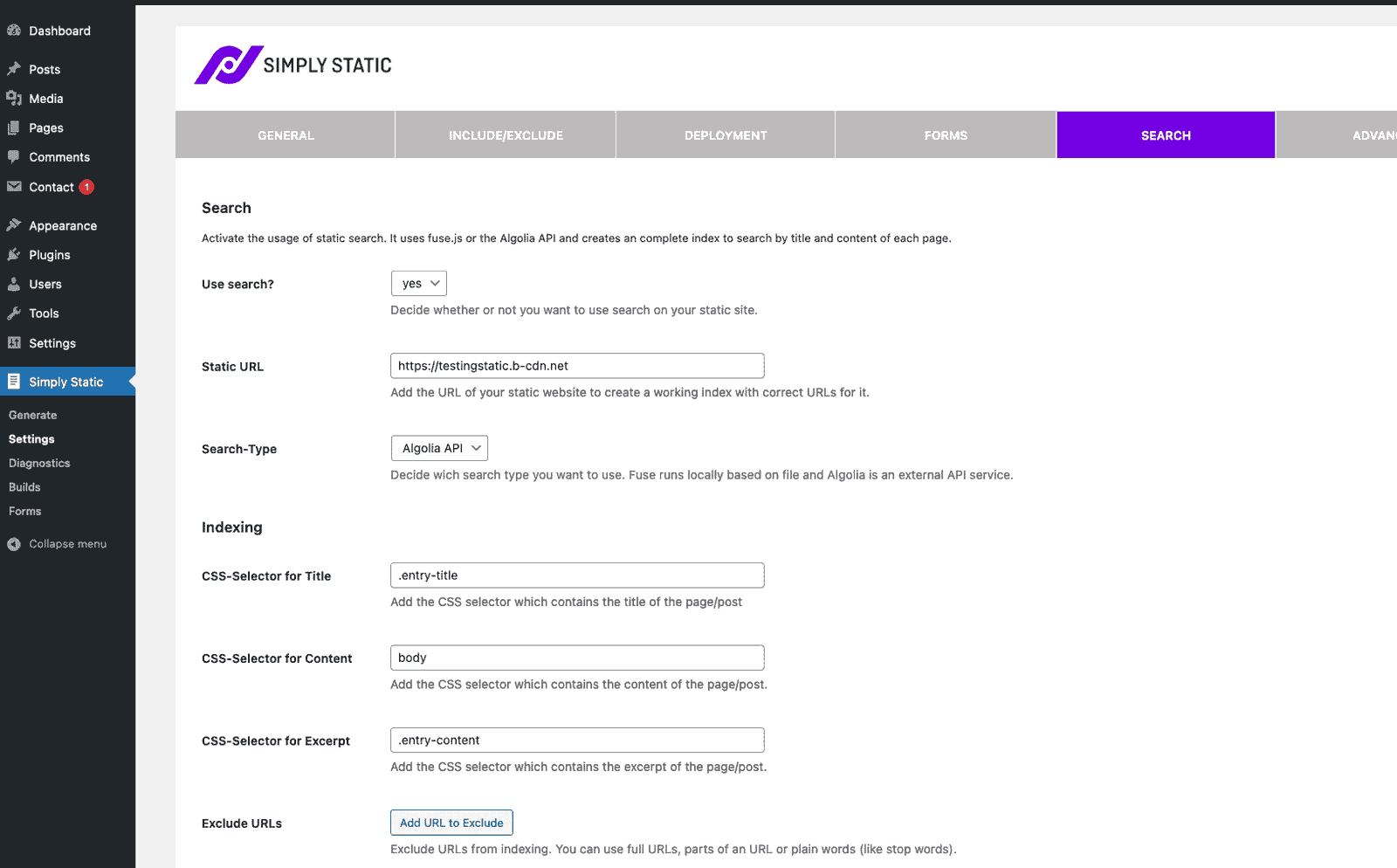This screenshot has width=1397, height=868.
Task: Open the Simply Static Settings submenu link
Action: click(x=31, y=439)
